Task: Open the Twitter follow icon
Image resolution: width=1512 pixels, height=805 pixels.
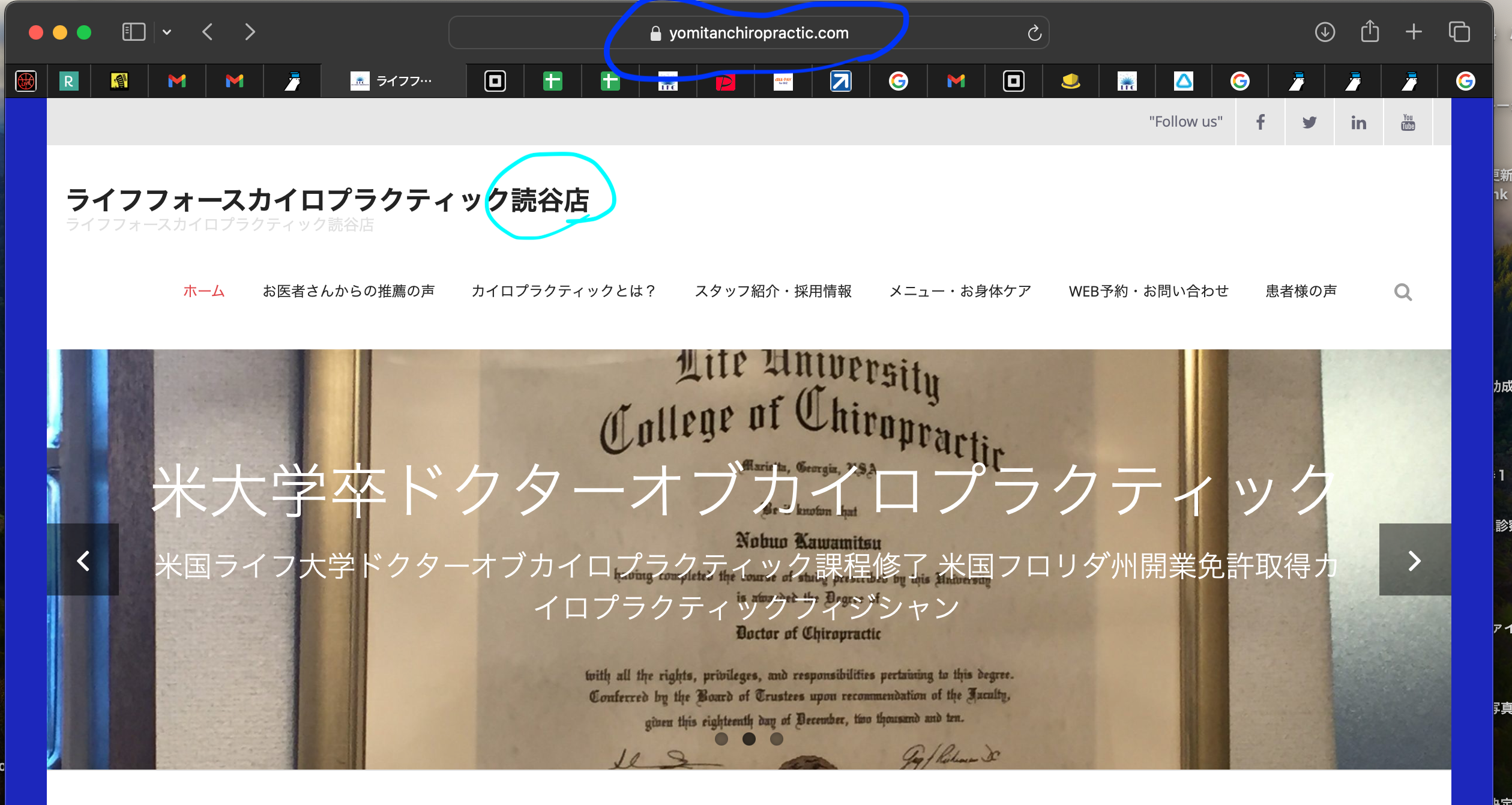Action: tap(1310, 122)
